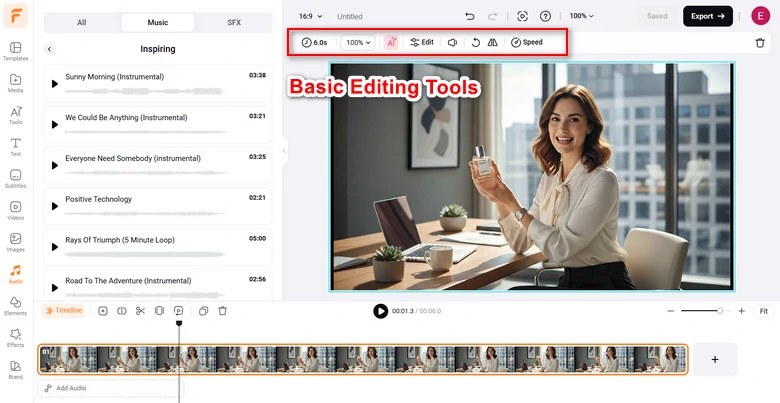This screenshot has height=403, width=780.
Task: Select the video on the preview canvas
Action: click(x=532, y=176)
